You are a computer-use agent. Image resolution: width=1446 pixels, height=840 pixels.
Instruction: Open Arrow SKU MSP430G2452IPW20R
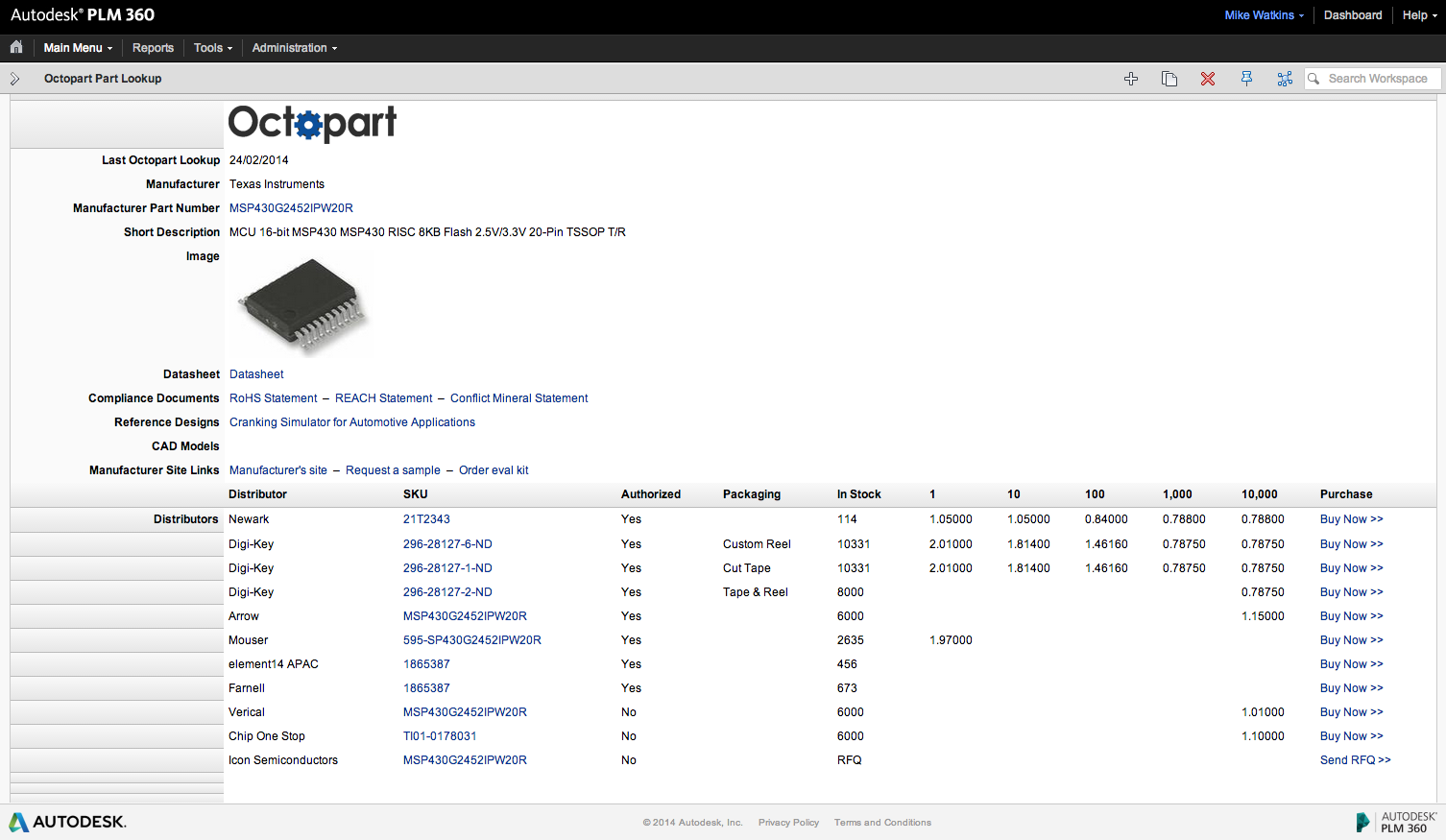(465, 616)
